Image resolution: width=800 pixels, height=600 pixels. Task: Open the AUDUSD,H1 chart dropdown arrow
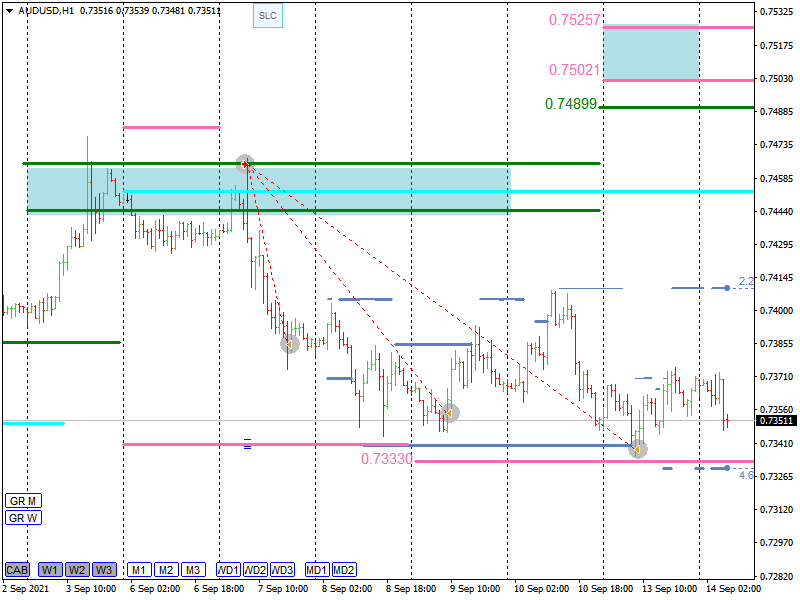click(9, 11)
